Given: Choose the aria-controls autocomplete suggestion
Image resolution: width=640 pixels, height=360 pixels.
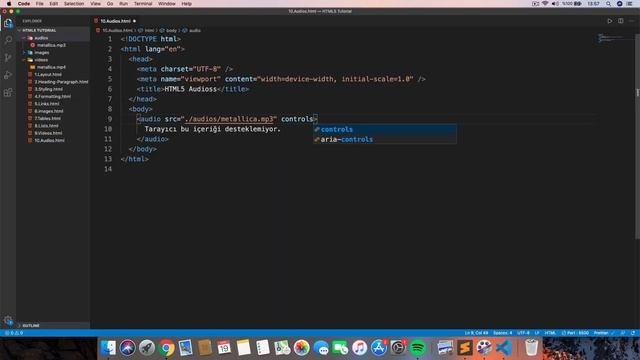Looking at the screenshot, I should coord(384,139).
